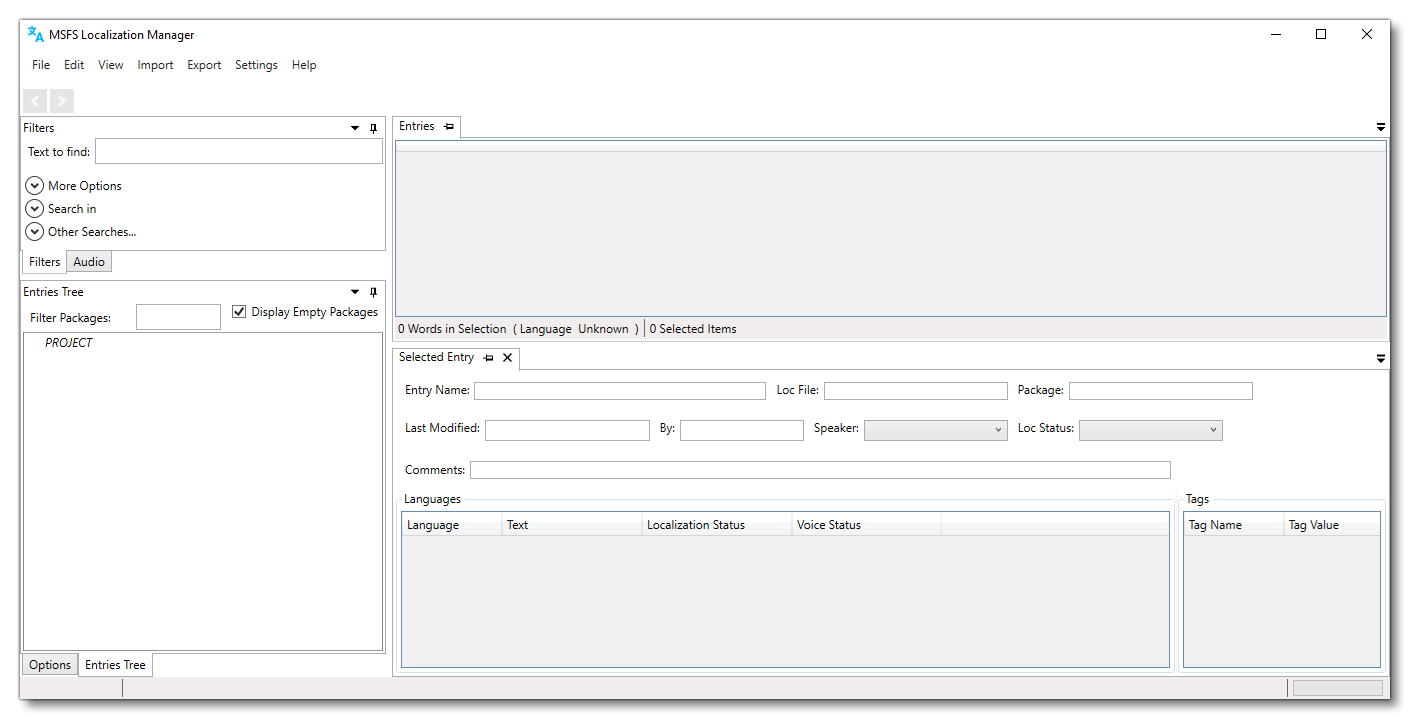Screen dimensions: 1410x719
Task: Close the Selected Entry tab
Action: (507, 358)
